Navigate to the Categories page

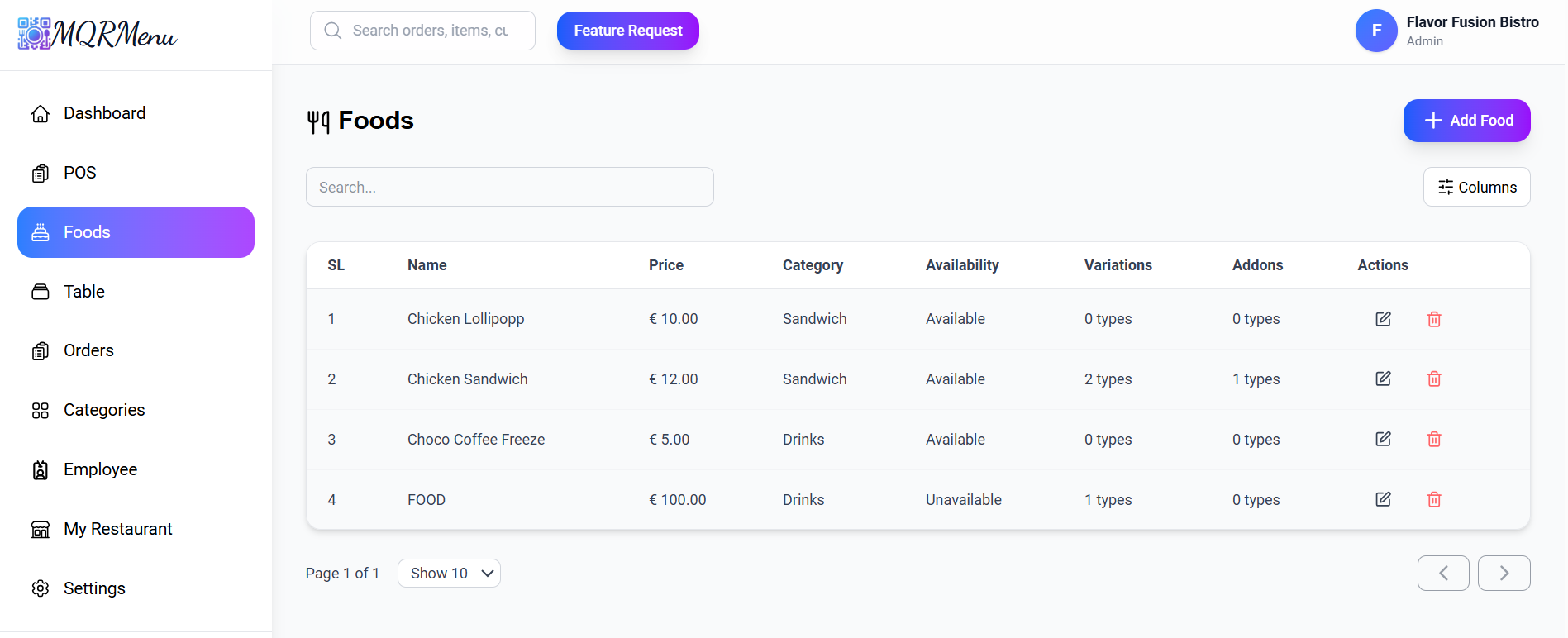tap(104, 410)
